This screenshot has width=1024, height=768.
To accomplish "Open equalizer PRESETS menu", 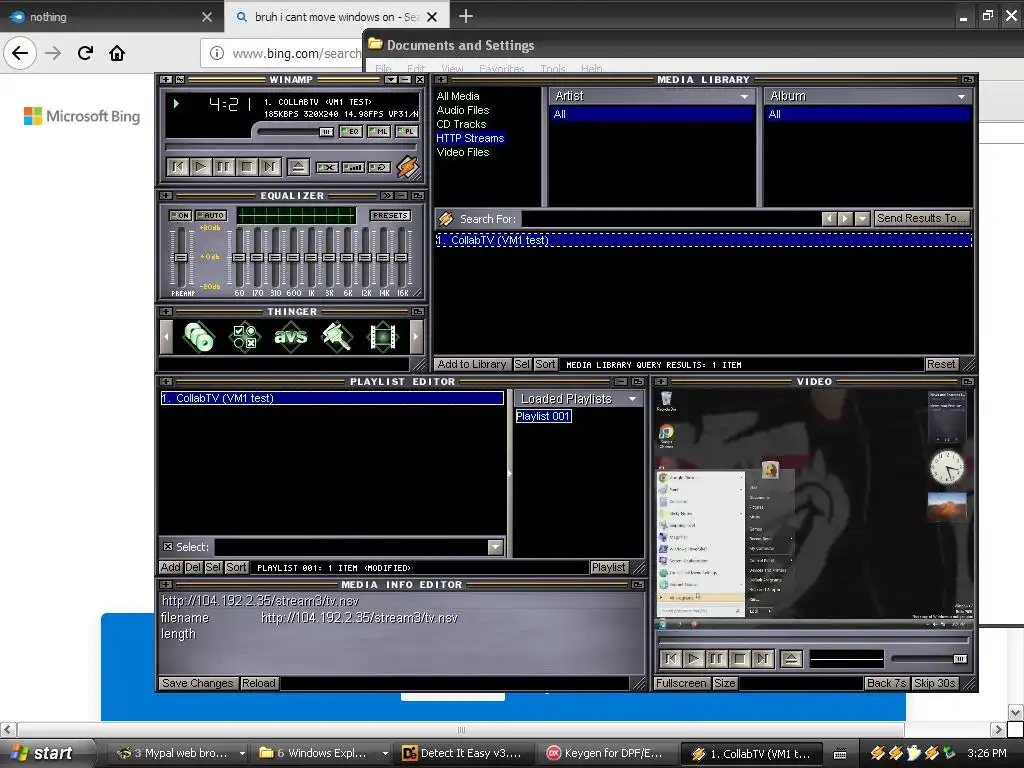I will click(x=391, y=216).
